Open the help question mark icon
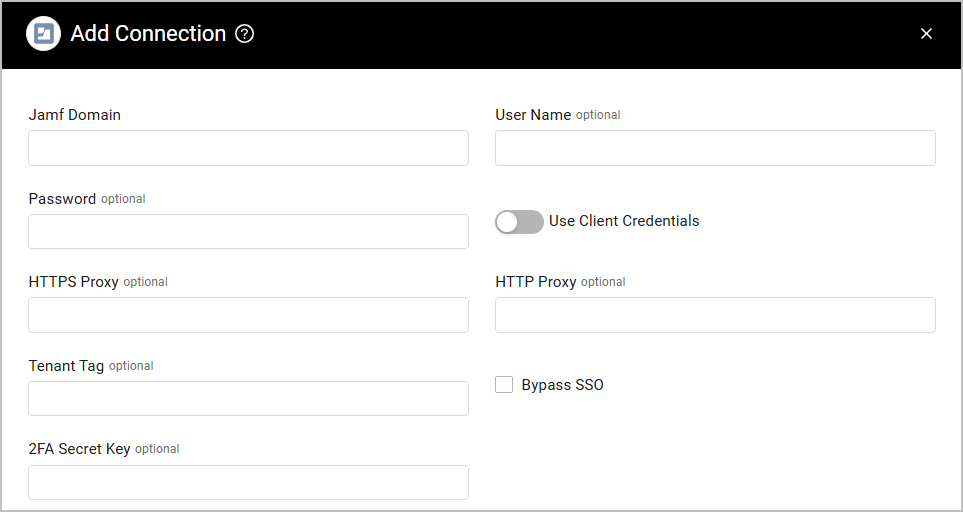 pyautogui.click(x=244, y=34)
